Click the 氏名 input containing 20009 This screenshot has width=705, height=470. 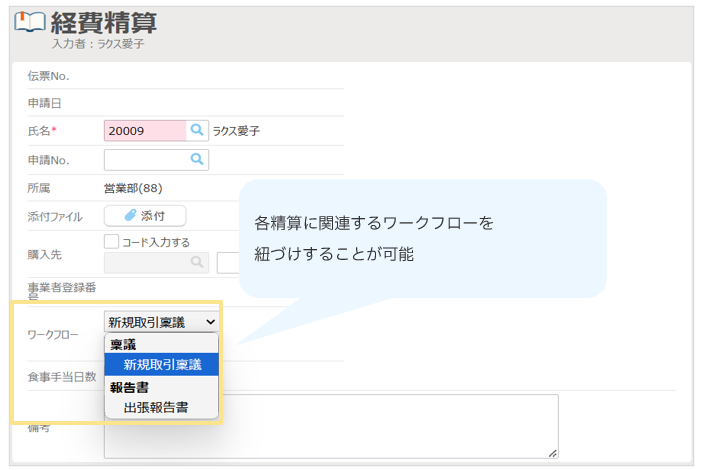click(x=144, y=131)
